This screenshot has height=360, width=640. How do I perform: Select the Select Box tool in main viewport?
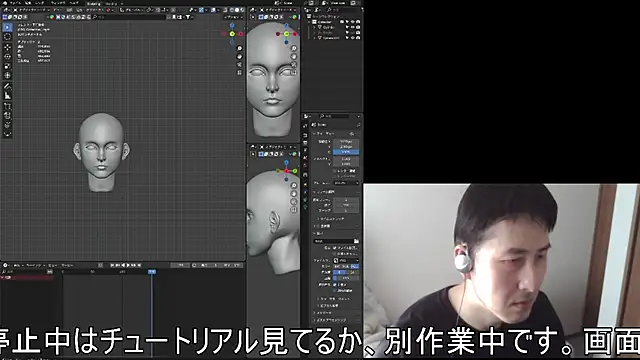7,27
